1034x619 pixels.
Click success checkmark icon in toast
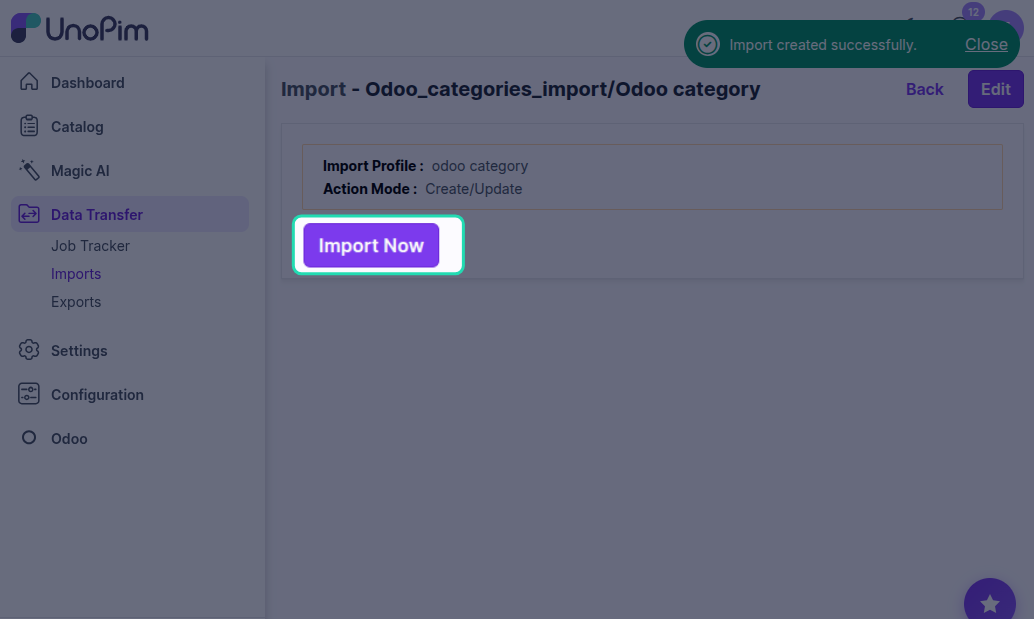click(708, 44)
